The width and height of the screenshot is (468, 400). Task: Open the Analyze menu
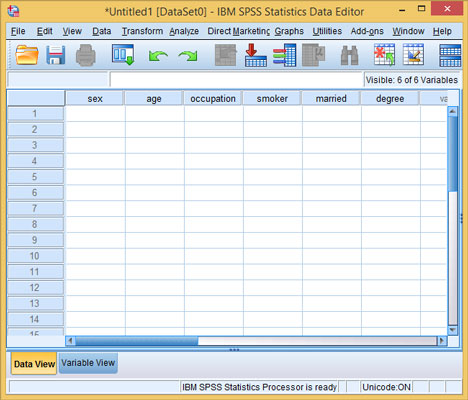pyautogui.click(x=184, y=31)
